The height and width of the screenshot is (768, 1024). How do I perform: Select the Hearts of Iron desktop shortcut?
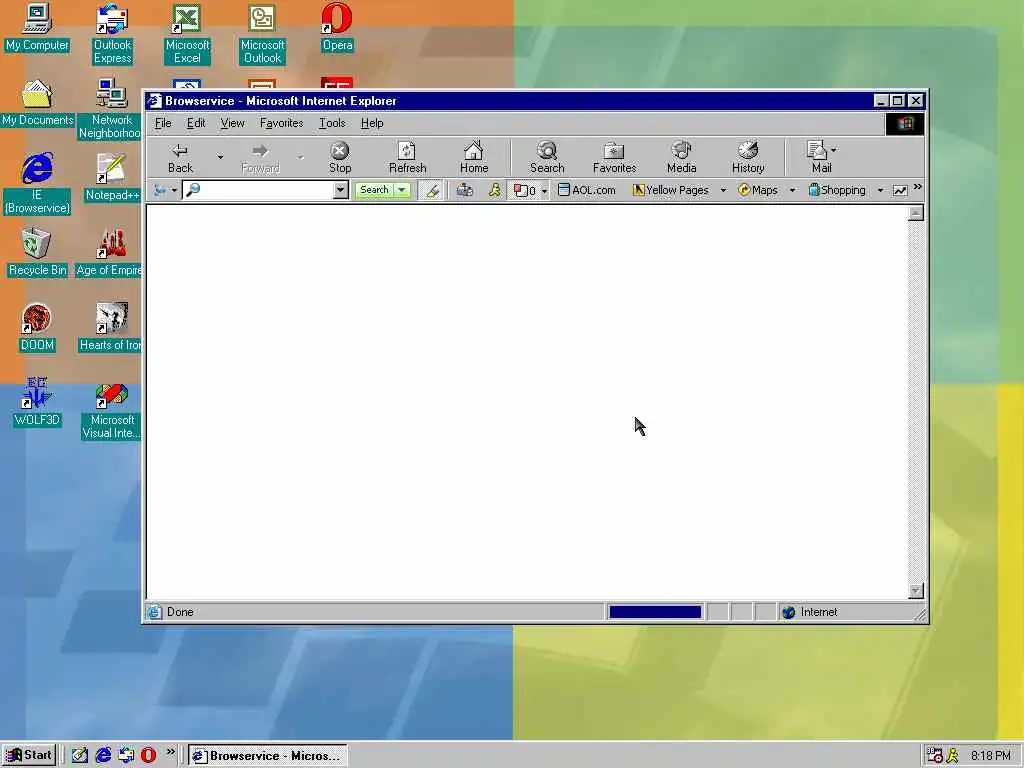pos(110,327)
